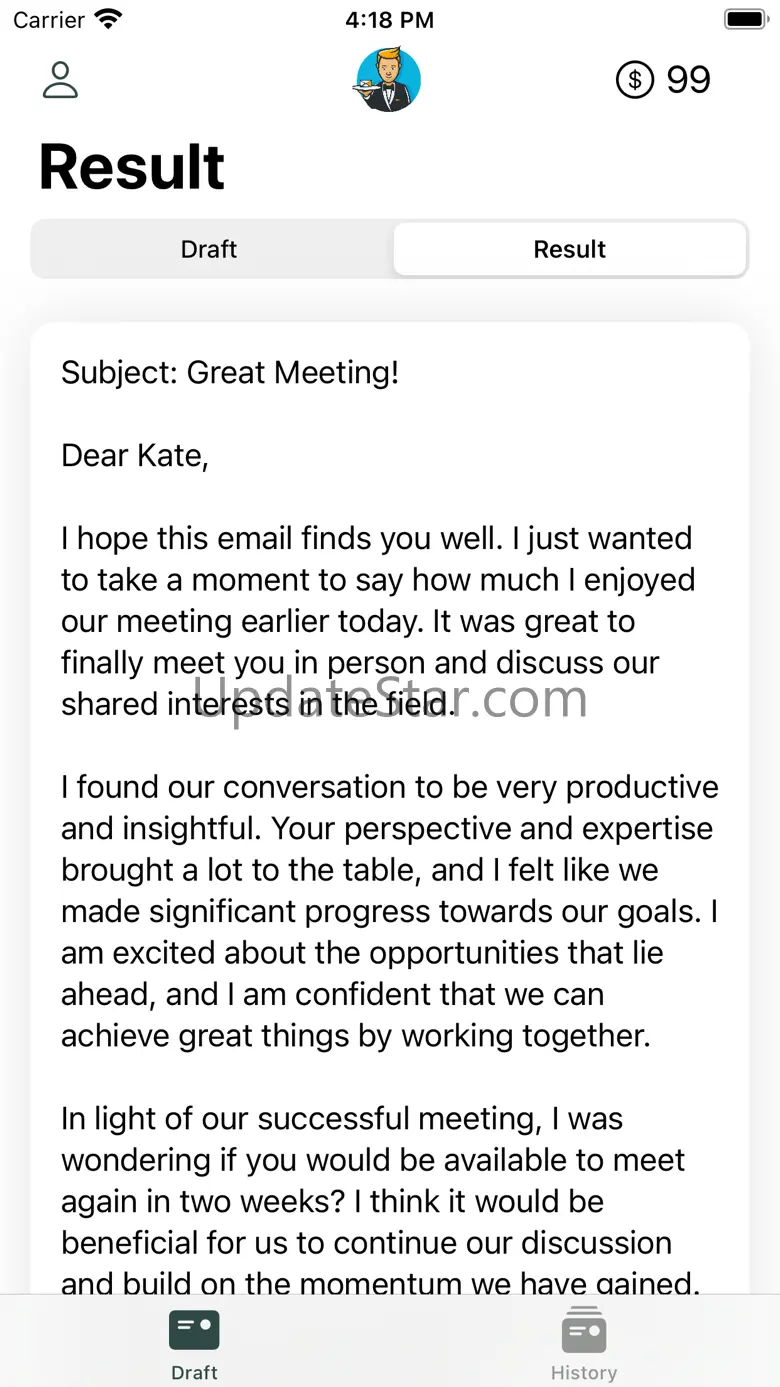Tap the History label in bottom bar
780x1387 pixels.
tap(584, 1373)
